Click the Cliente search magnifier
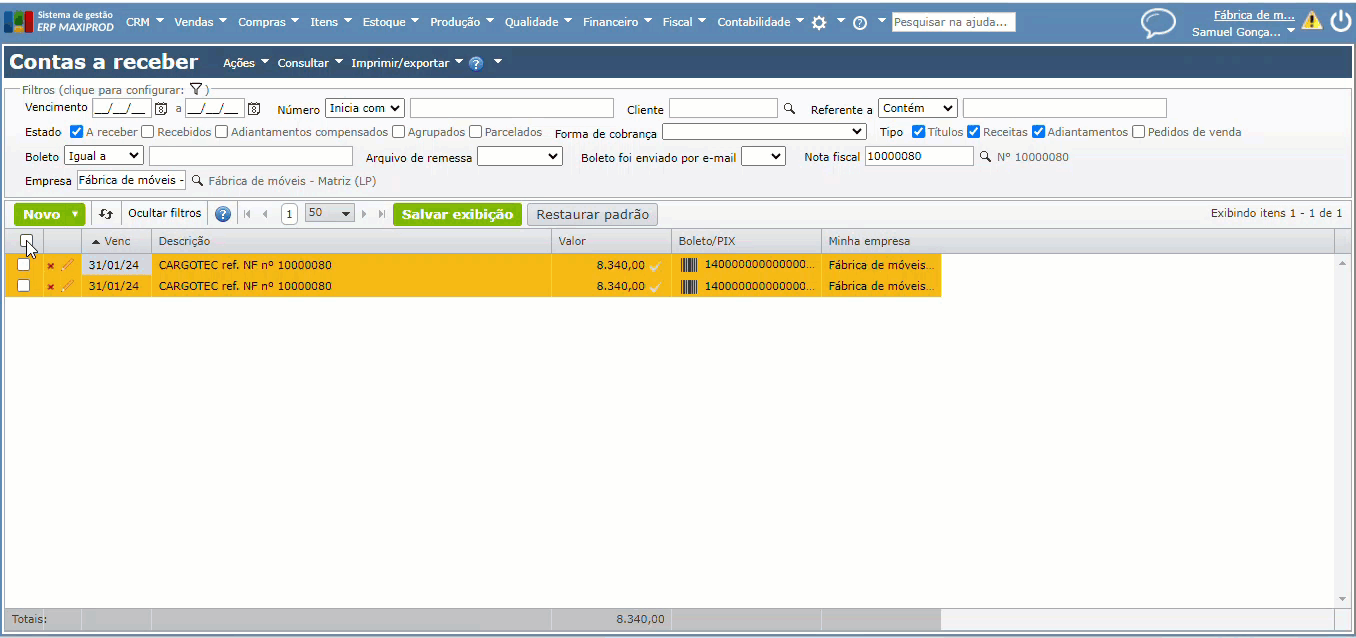Screen dimensions: 1356x638 (x=788, y=109)
